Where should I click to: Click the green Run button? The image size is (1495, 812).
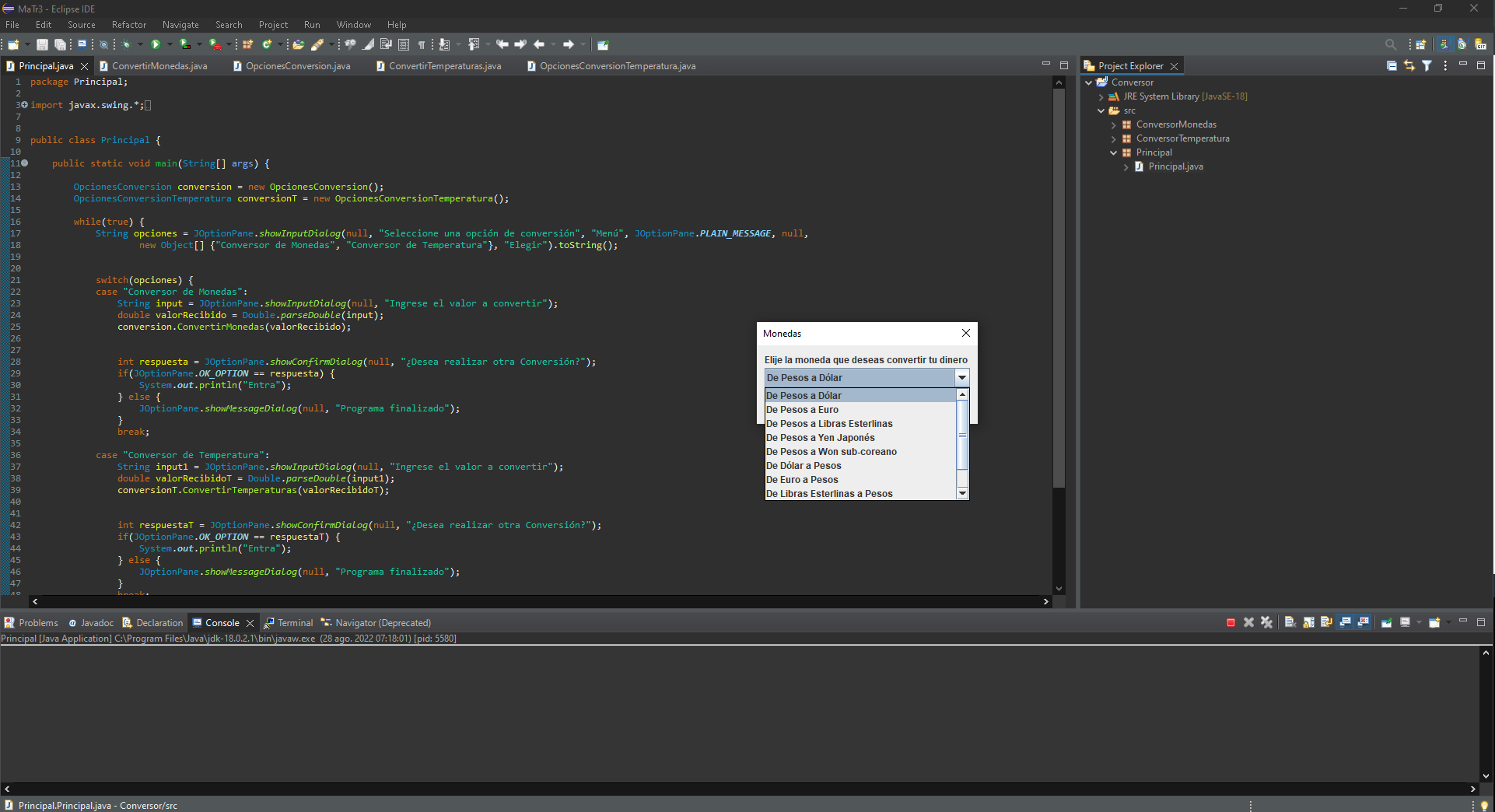click(156, 45)
